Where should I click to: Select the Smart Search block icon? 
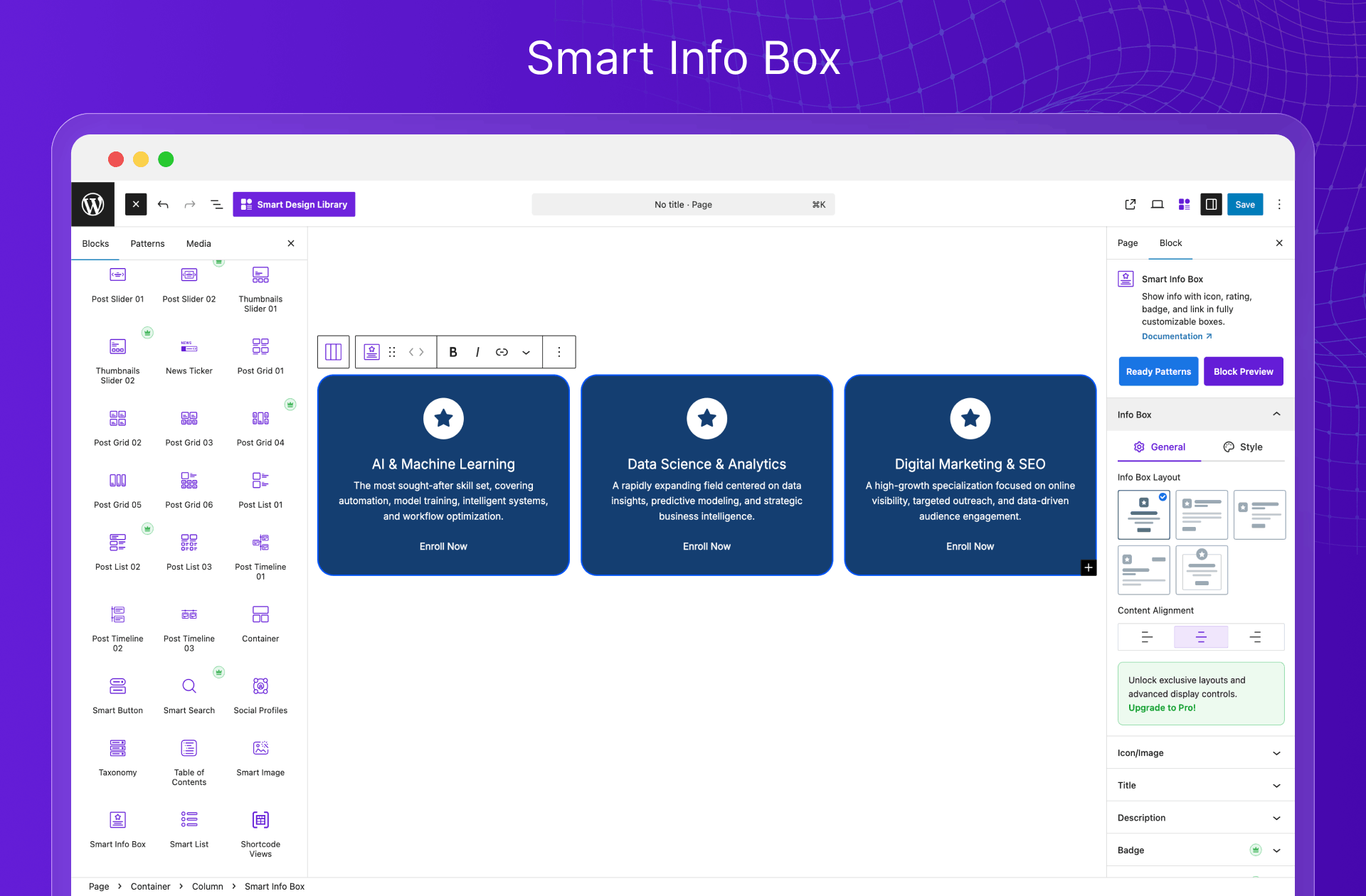click(x=189, y=686)
